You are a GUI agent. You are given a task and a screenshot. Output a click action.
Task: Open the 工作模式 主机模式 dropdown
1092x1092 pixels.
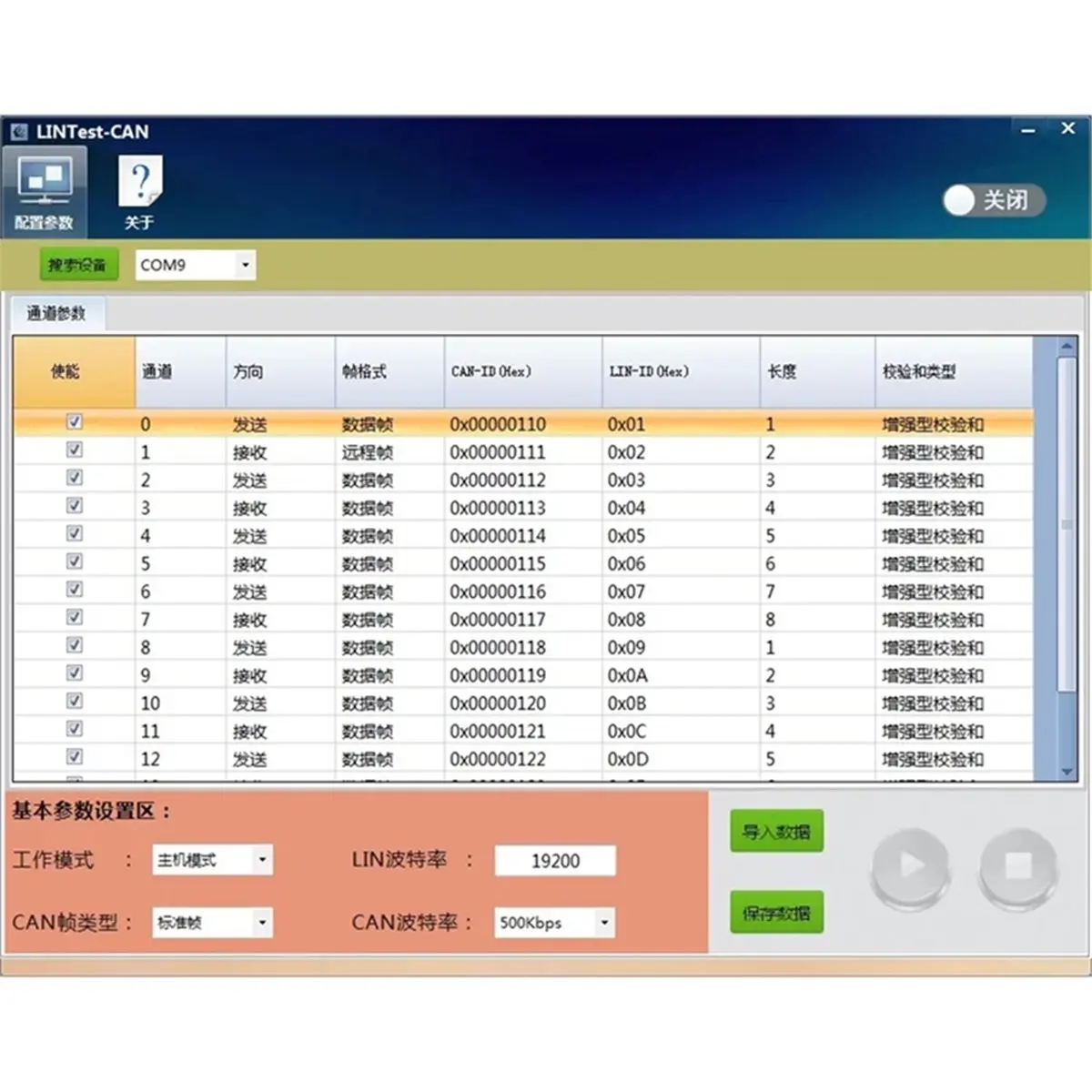212,860
